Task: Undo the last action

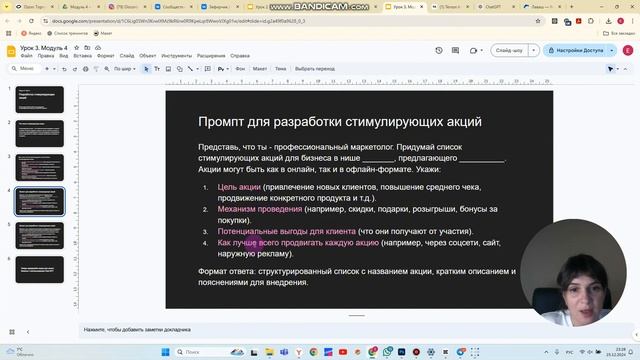Action: pyautogui.click(x=64, y=69)
